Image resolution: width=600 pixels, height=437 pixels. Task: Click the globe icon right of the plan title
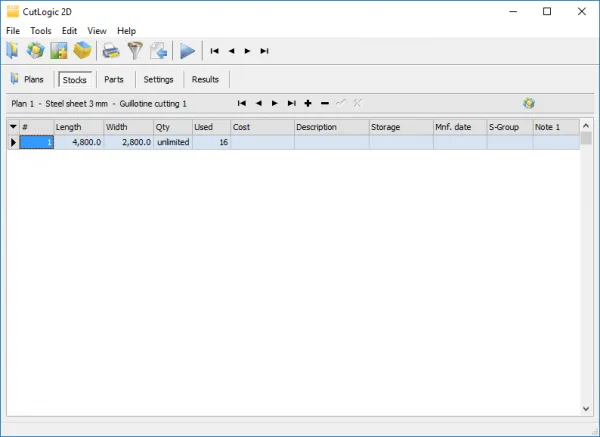click(529, 103)
